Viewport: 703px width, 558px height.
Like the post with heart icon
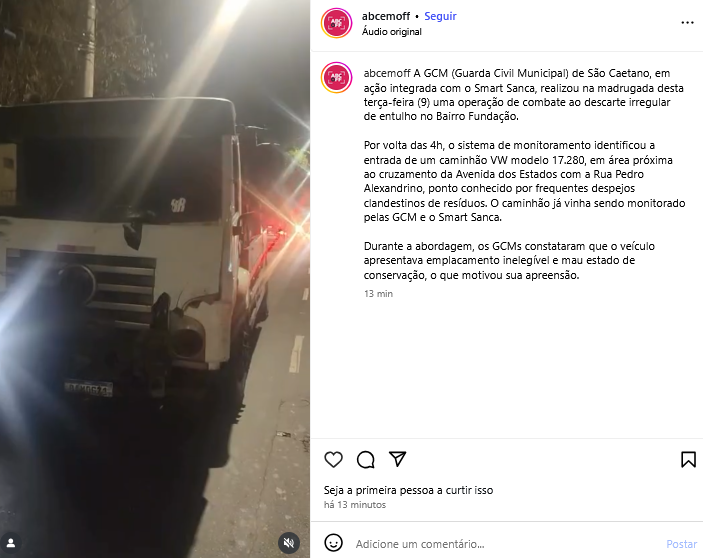click(333, 459)
